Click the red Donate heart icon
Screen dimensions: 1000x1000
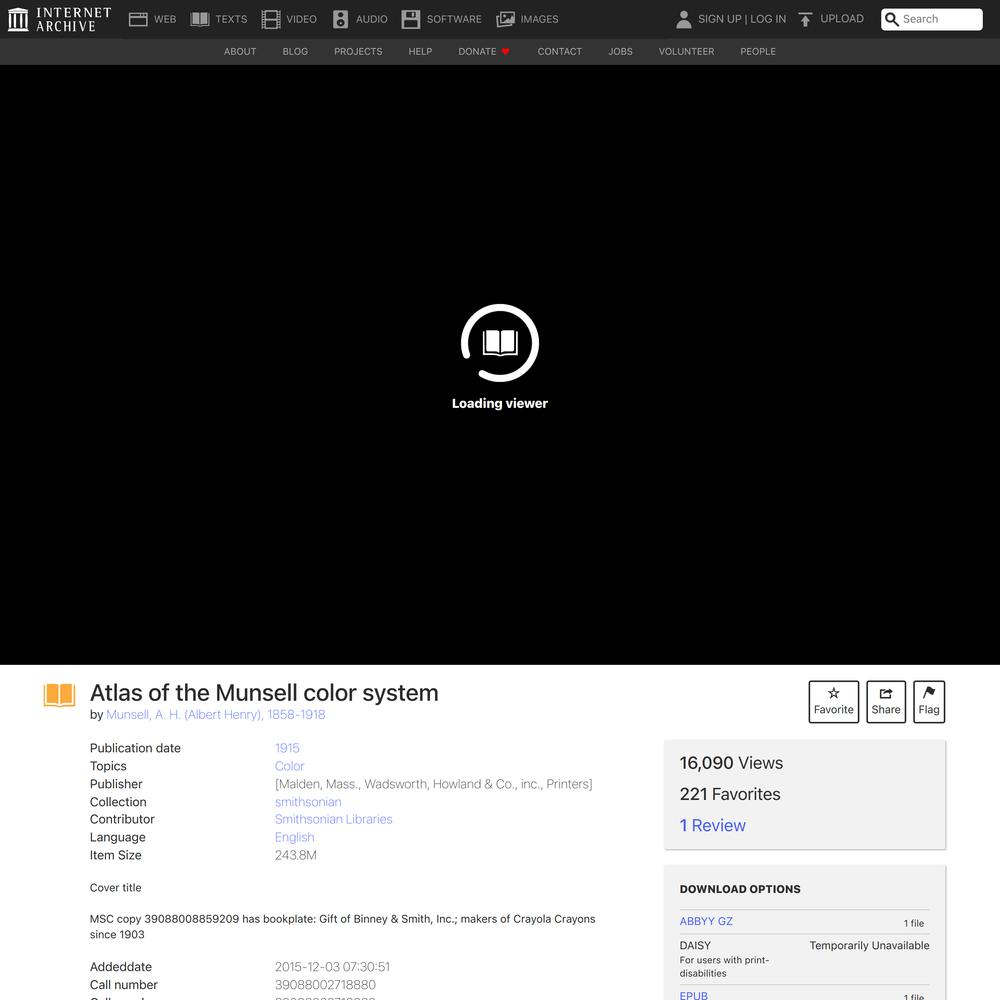click(506, 52)
